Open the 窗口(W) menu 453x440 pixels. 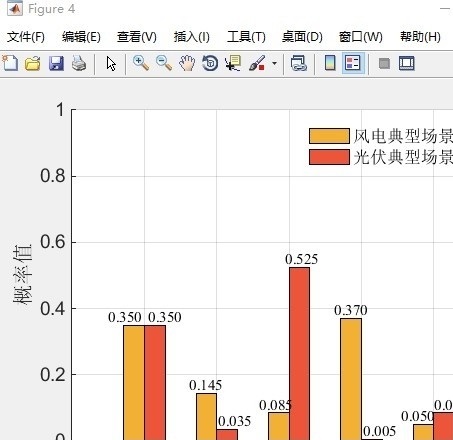click(361, 37)
